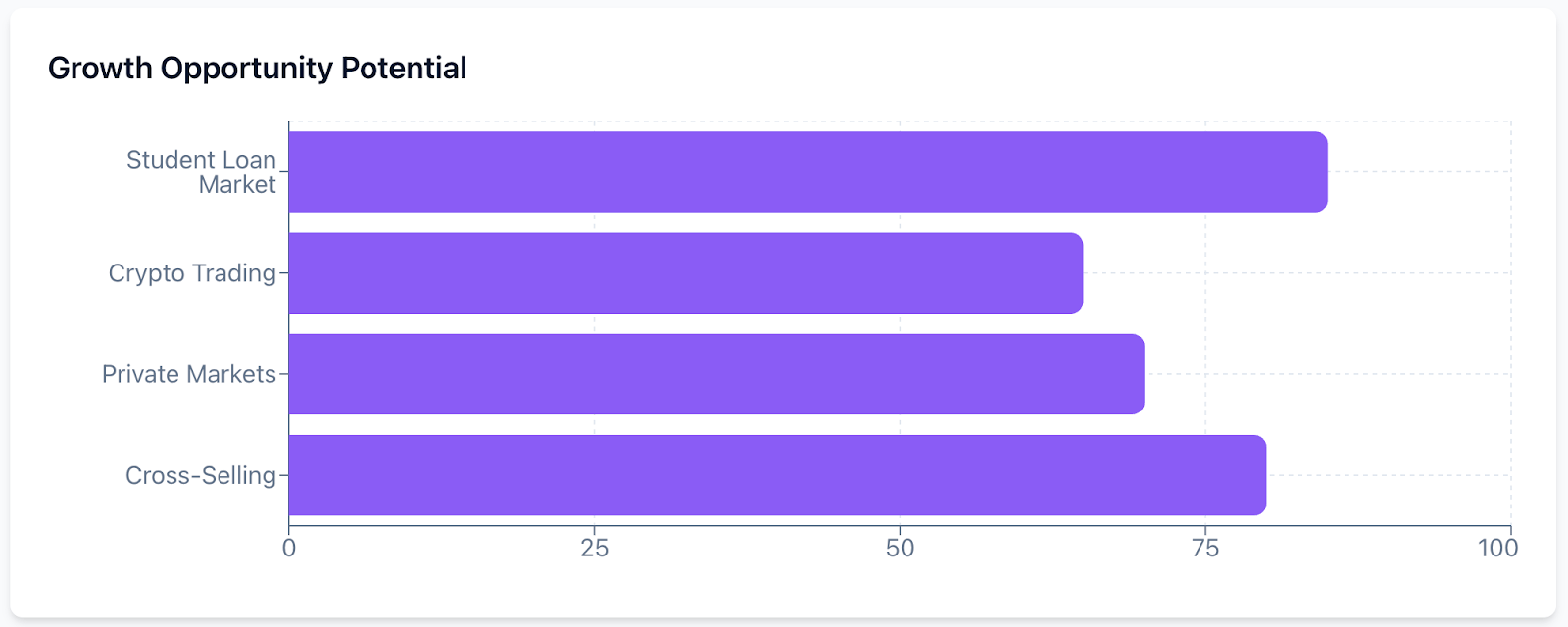Click right end of Private Markets bar

point(1137,374)
